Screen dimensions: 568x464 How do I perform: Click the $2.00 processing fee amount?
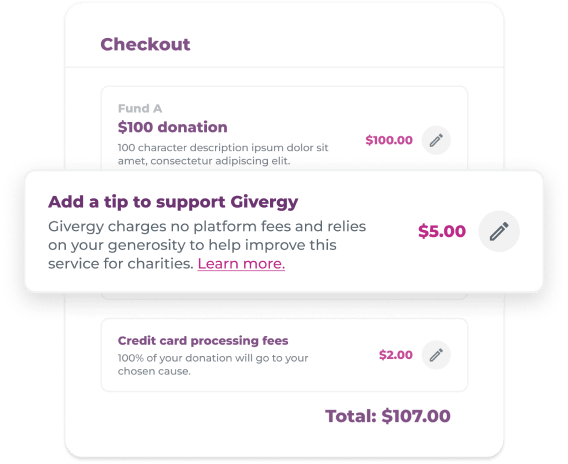[396, 355]
